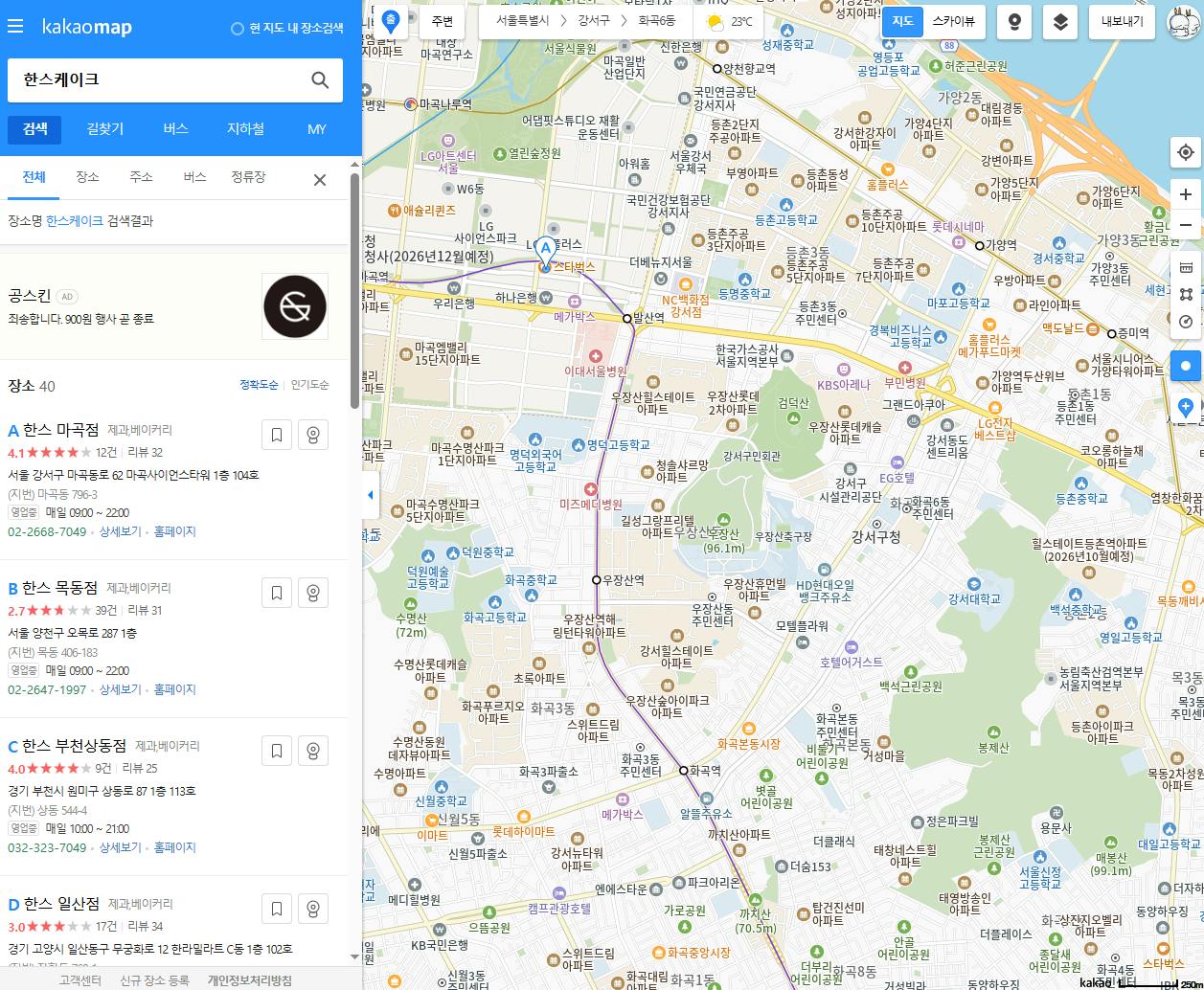Select the distance measuring ruler tool
The image size is (1204, 990).
(1186, 267)
